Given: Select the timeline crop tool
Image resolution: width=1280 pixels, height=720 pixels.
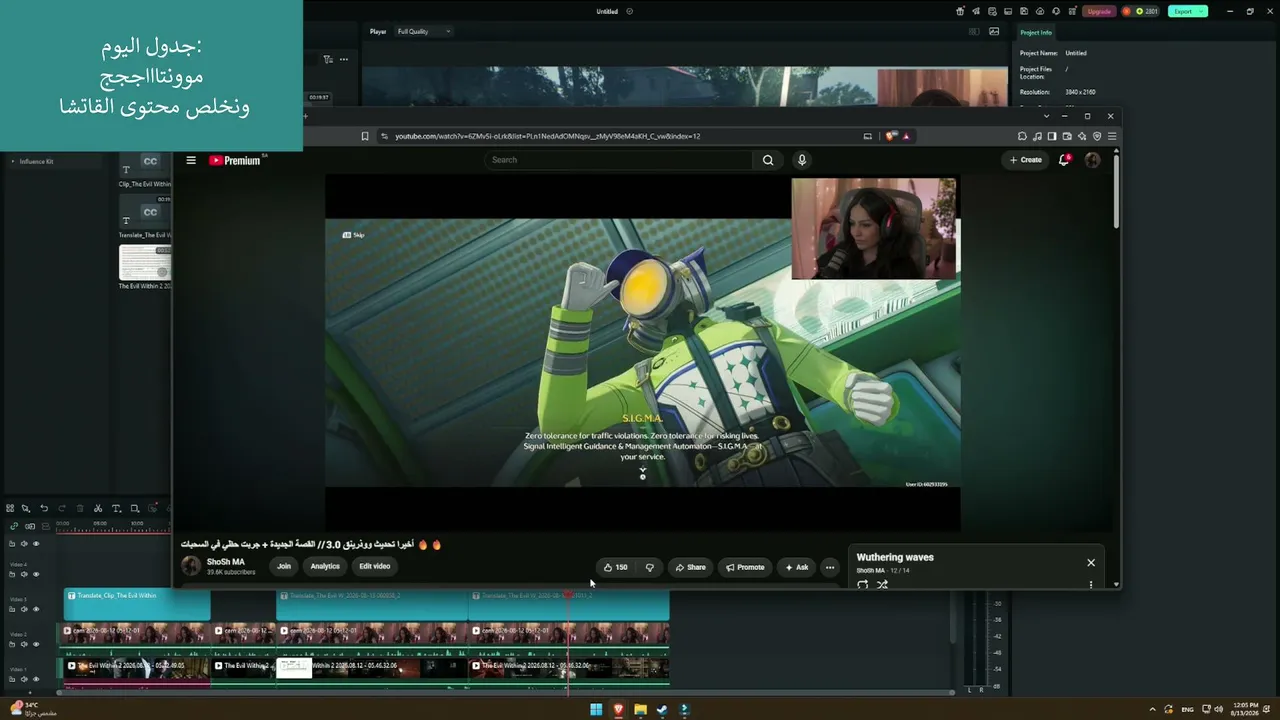Looking at the screenshot, I should point(134,508).
